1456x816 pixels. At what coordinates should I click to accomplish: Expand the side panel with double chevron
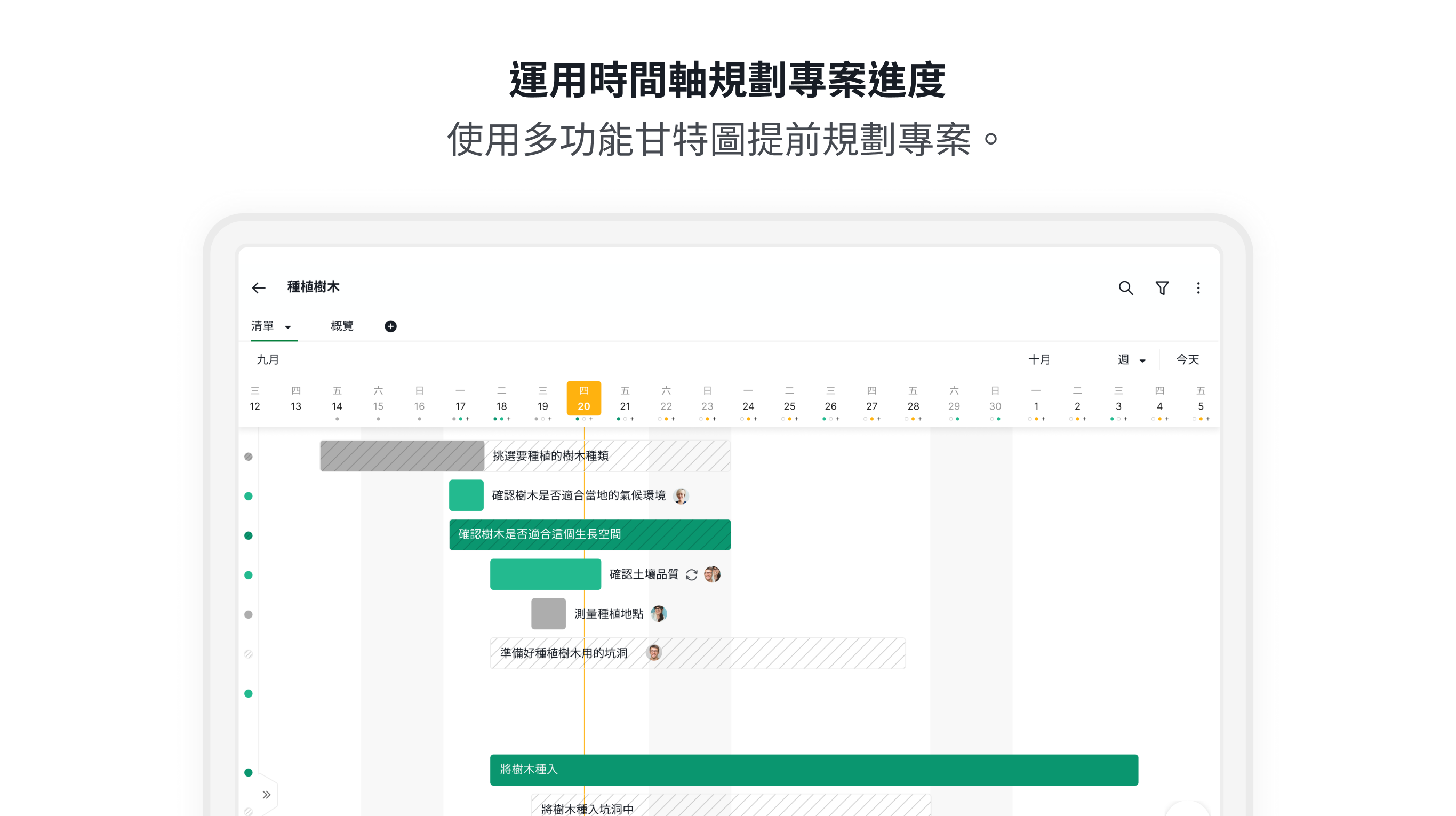coord(266,795)
